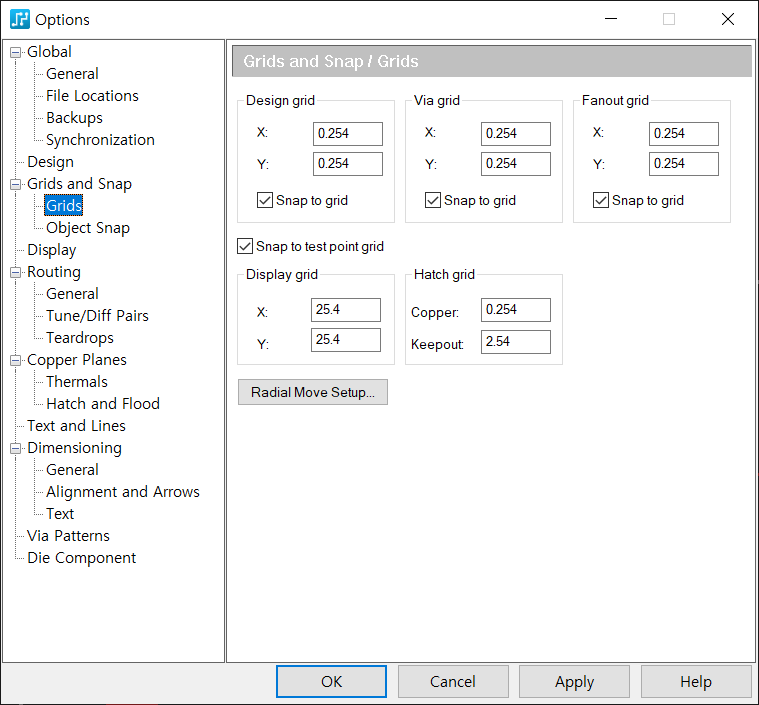
Task: Toggle Via grid Snap to grid checkbox
Action: [433, 200]
